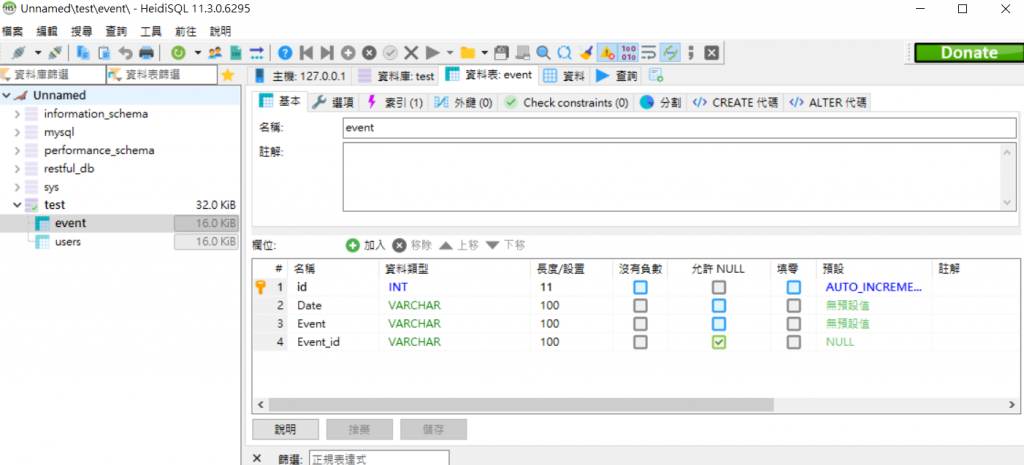Click the 資料庫篩選 database filter field
1024x465 pixels.
click(52, 75)
